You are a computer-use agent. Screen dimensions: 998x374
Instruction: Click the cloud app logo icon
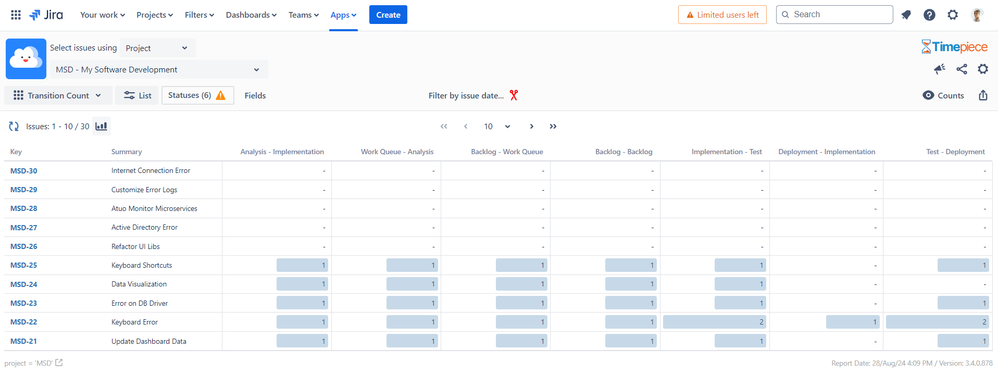coord(26,59)
